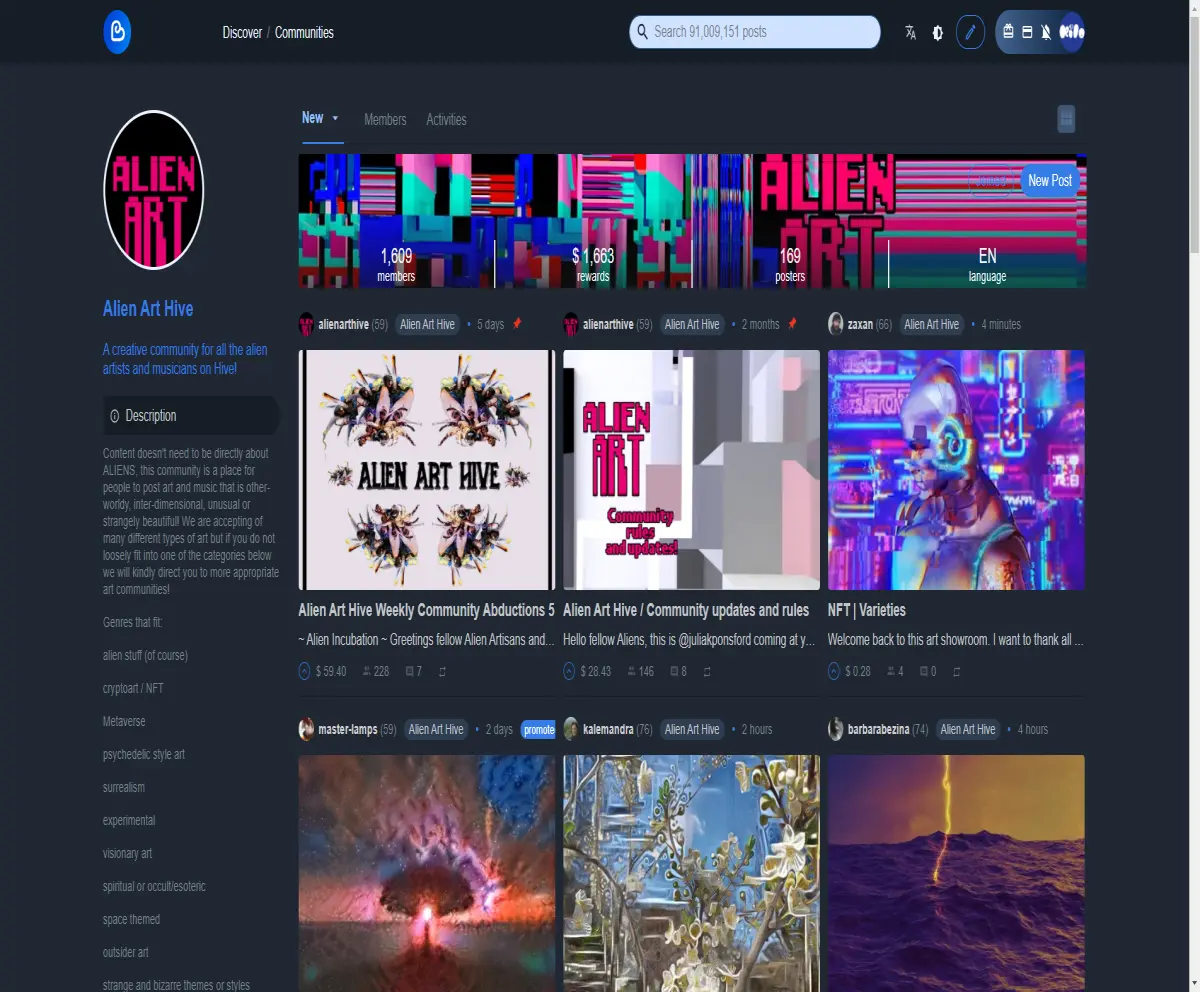Image resolution: width=1200 pixels, height=992 pixels.
Task: Click the promoted badge on master-lamps post
Action: pos(538,729)
